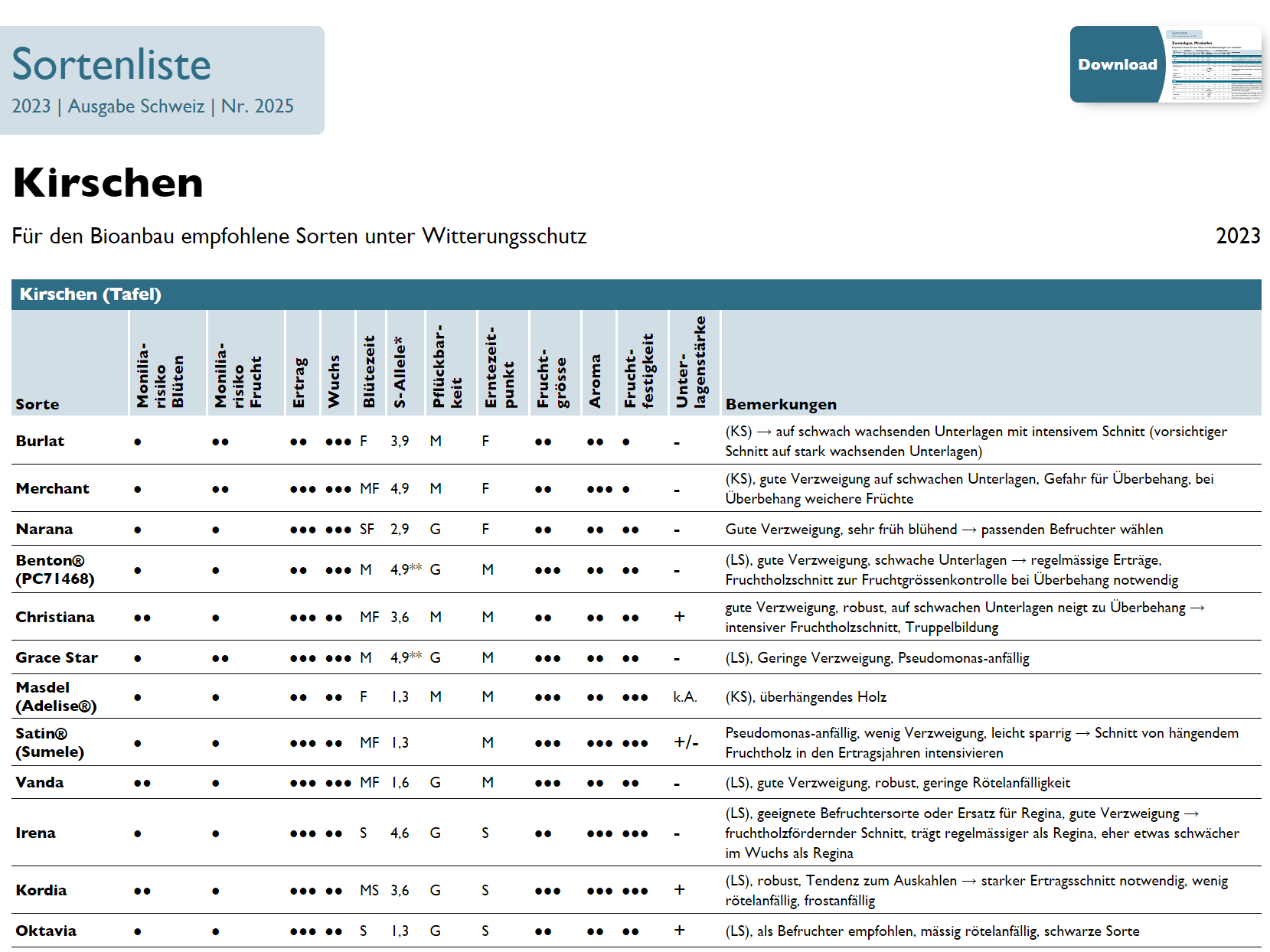Select the 'Grace Star' variety name
1270x952 pixels.
57,657
